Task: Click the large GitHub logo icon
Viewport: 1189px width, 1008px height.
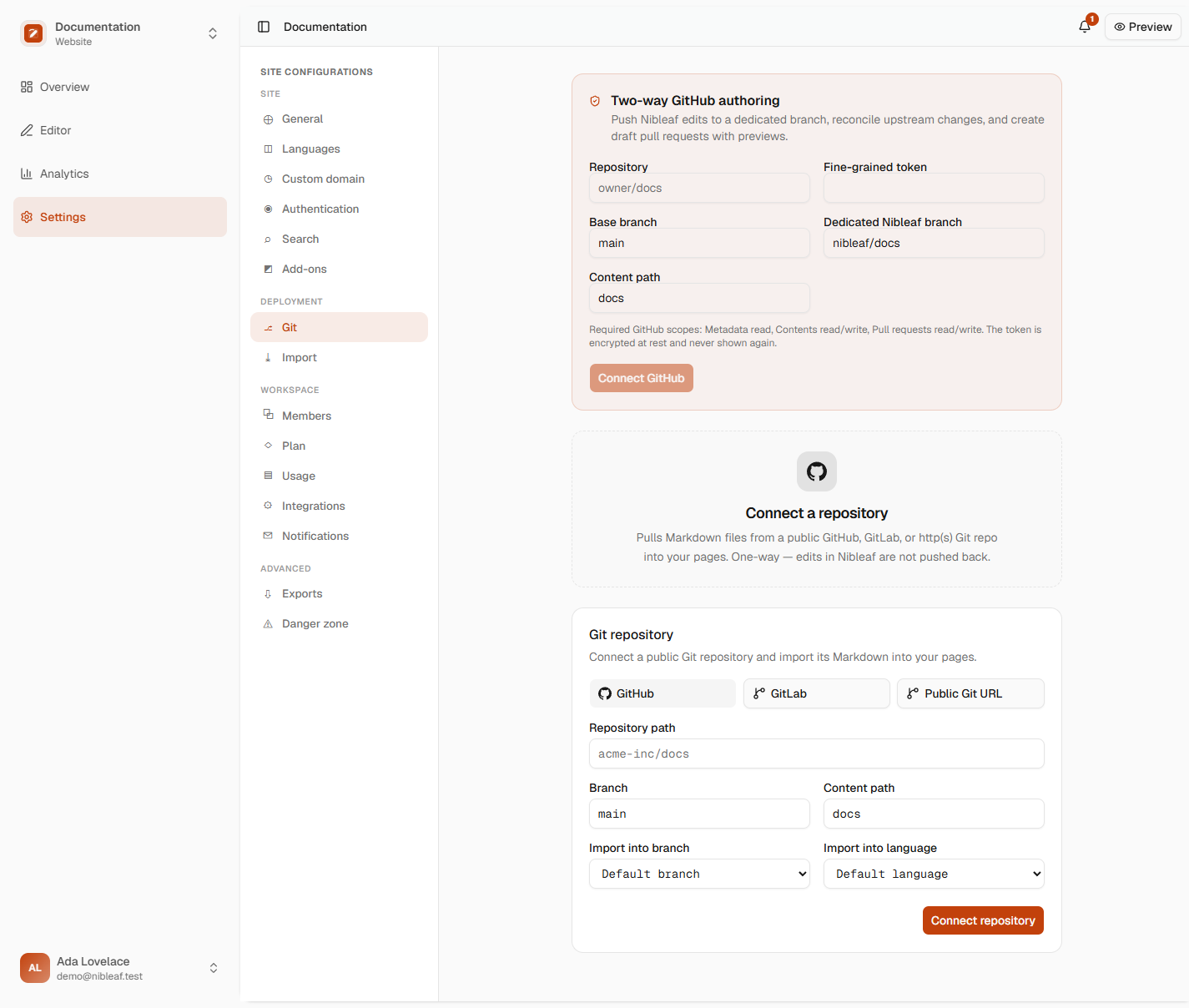Action: pyautogui.click(x=817, y=471)
